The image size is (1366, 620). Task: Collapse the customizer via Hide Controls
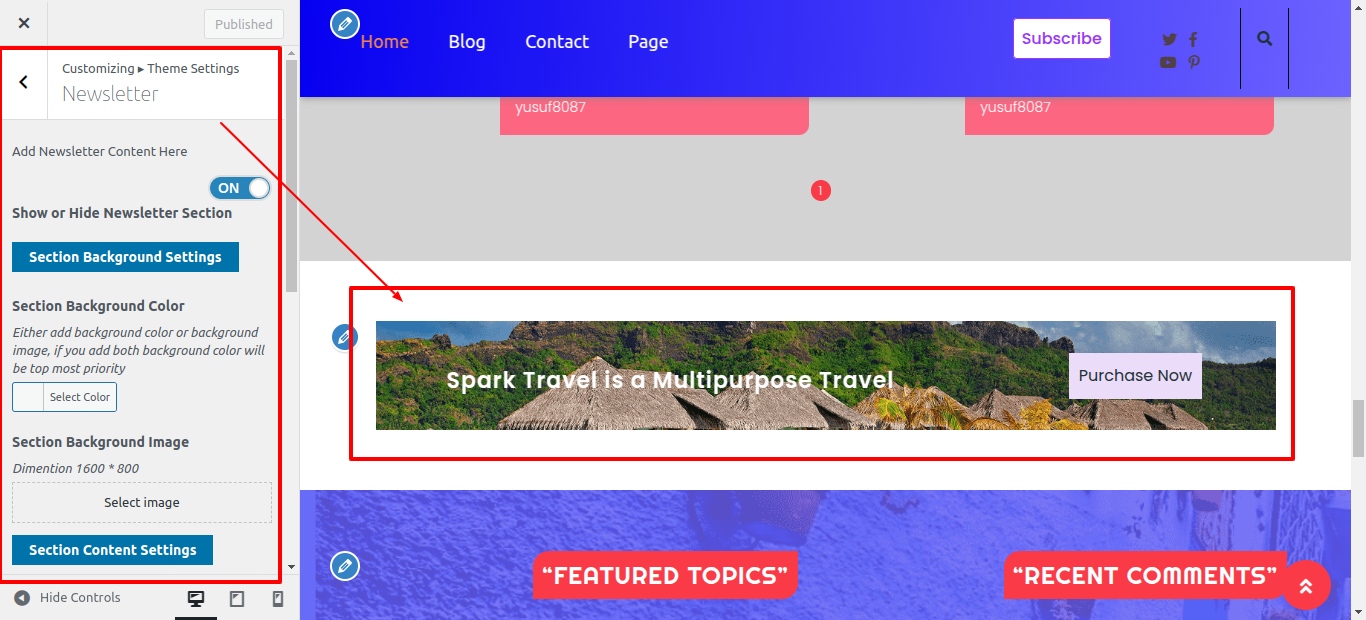coord(67,598)
